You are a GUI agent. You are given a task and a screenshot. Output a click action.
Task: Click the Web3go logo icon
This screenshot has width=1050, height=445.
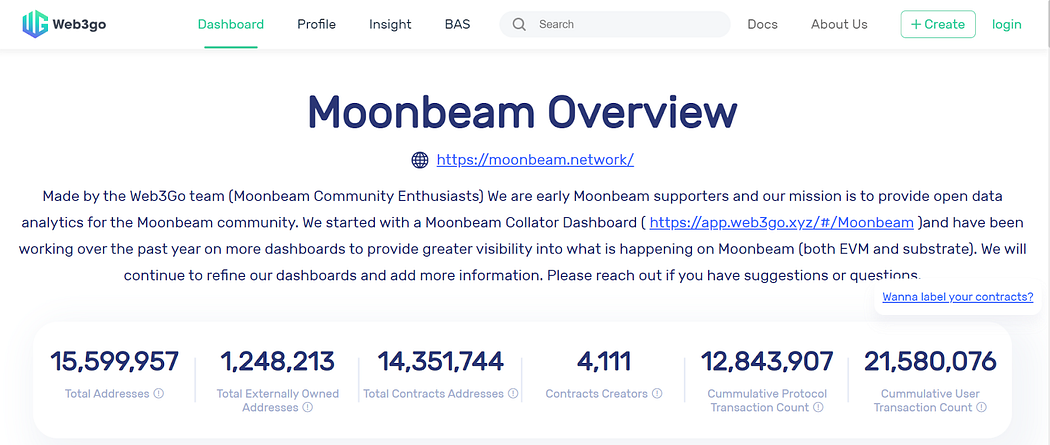tap(35, 24)
